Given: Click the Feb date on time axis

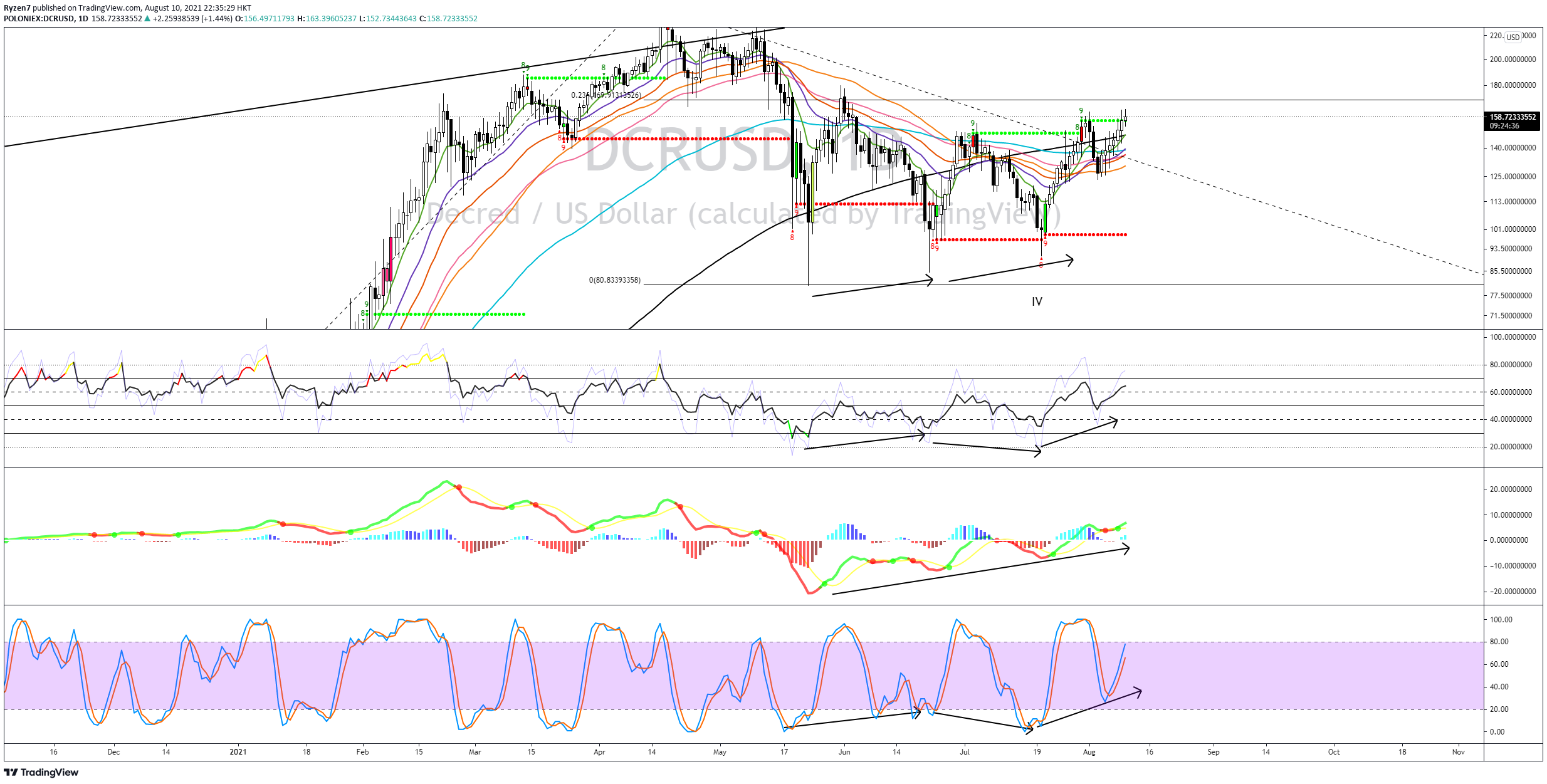Looking at the screenshot, I should pyautogui.click(x=362, y=752).
